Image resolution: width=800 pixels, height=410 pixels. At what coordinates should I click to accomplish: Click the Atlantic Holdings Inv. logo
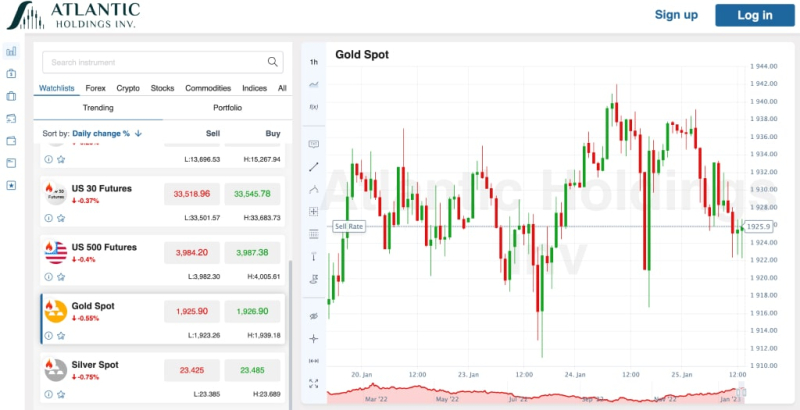[x=73, y=15]
